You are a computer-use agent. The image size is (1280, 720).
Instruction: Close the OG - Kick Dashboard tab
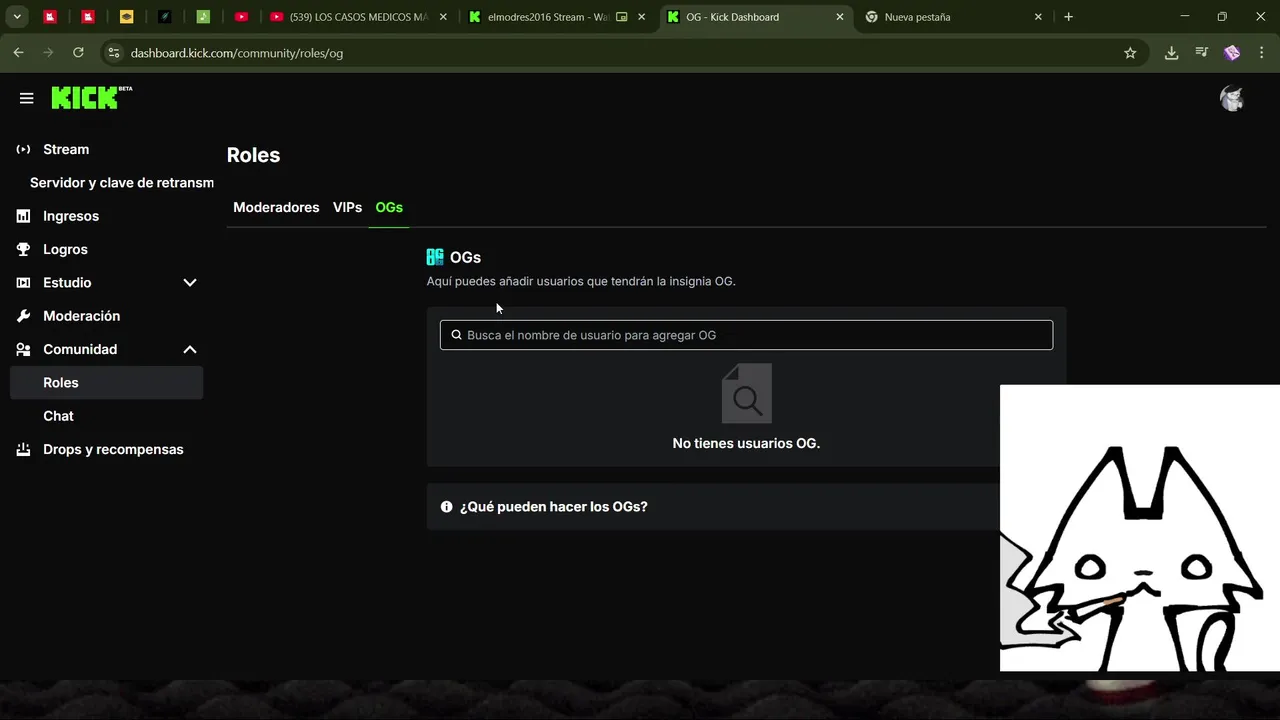(x=840, y=17)
